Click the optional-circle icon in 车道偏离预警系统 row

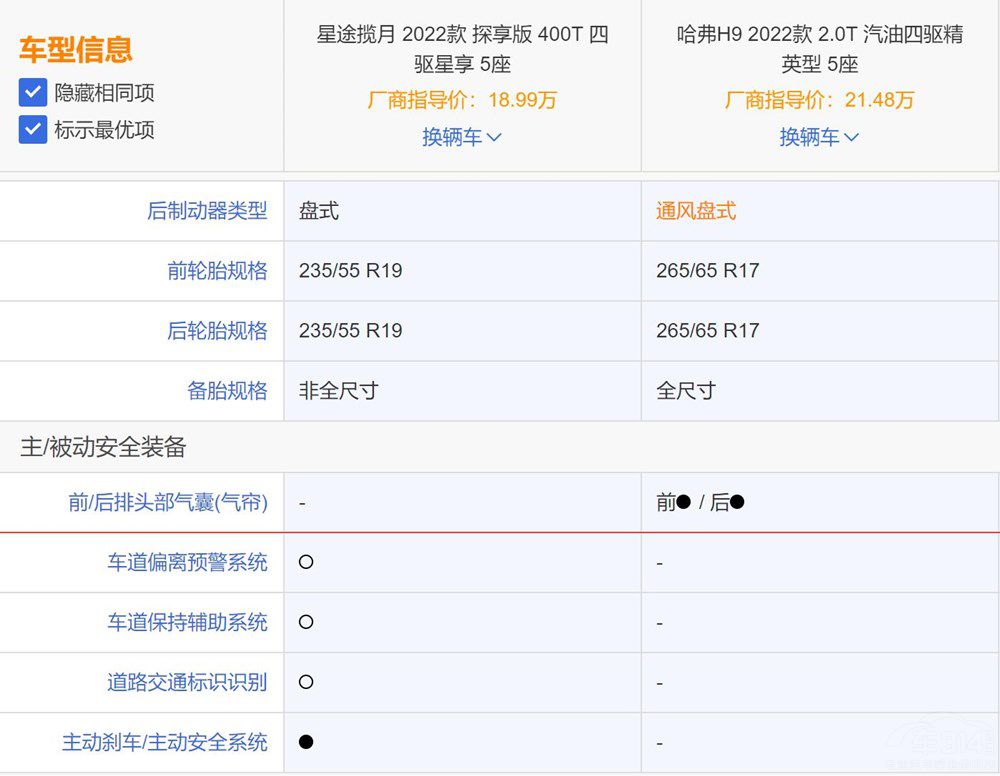pyautogui.click(x=306, y=562)
